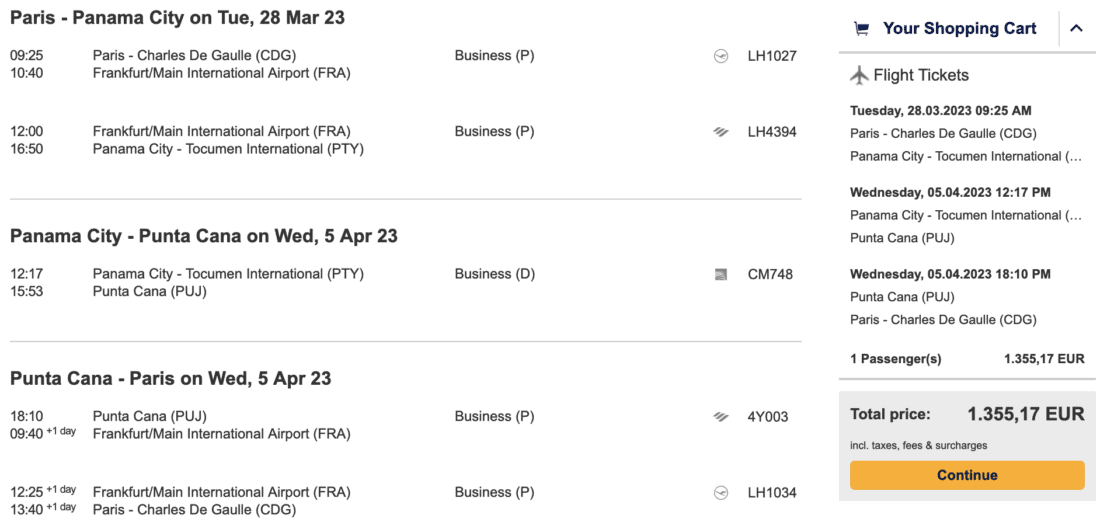Click the airline logo next to 4Y003

tap(721, 417)
